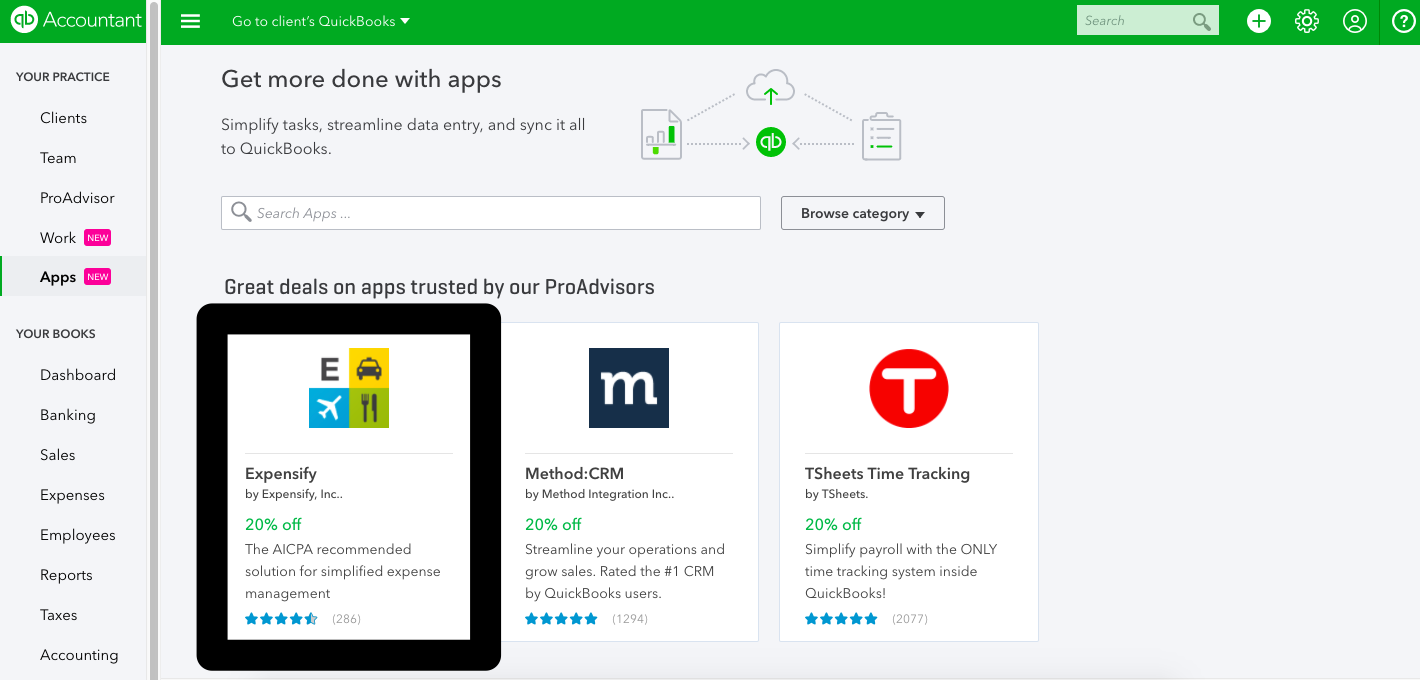This screenshot has width=1420, height=680.
Task: Click the Search Apps input field
Action: coord(491,213)
